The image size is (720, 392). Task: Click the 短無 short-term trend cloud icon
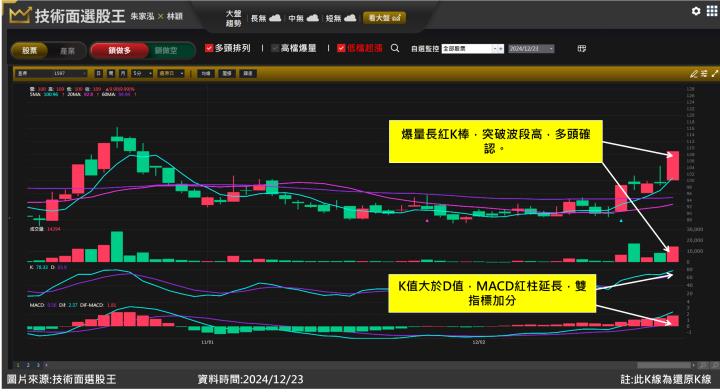tap(350, 18)
